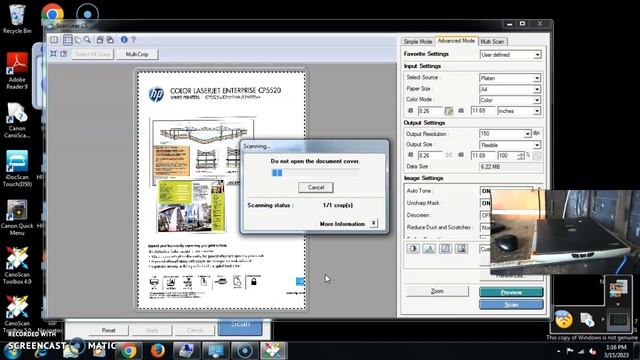Select the move image hand tool
640x360 pixels.
78,40
